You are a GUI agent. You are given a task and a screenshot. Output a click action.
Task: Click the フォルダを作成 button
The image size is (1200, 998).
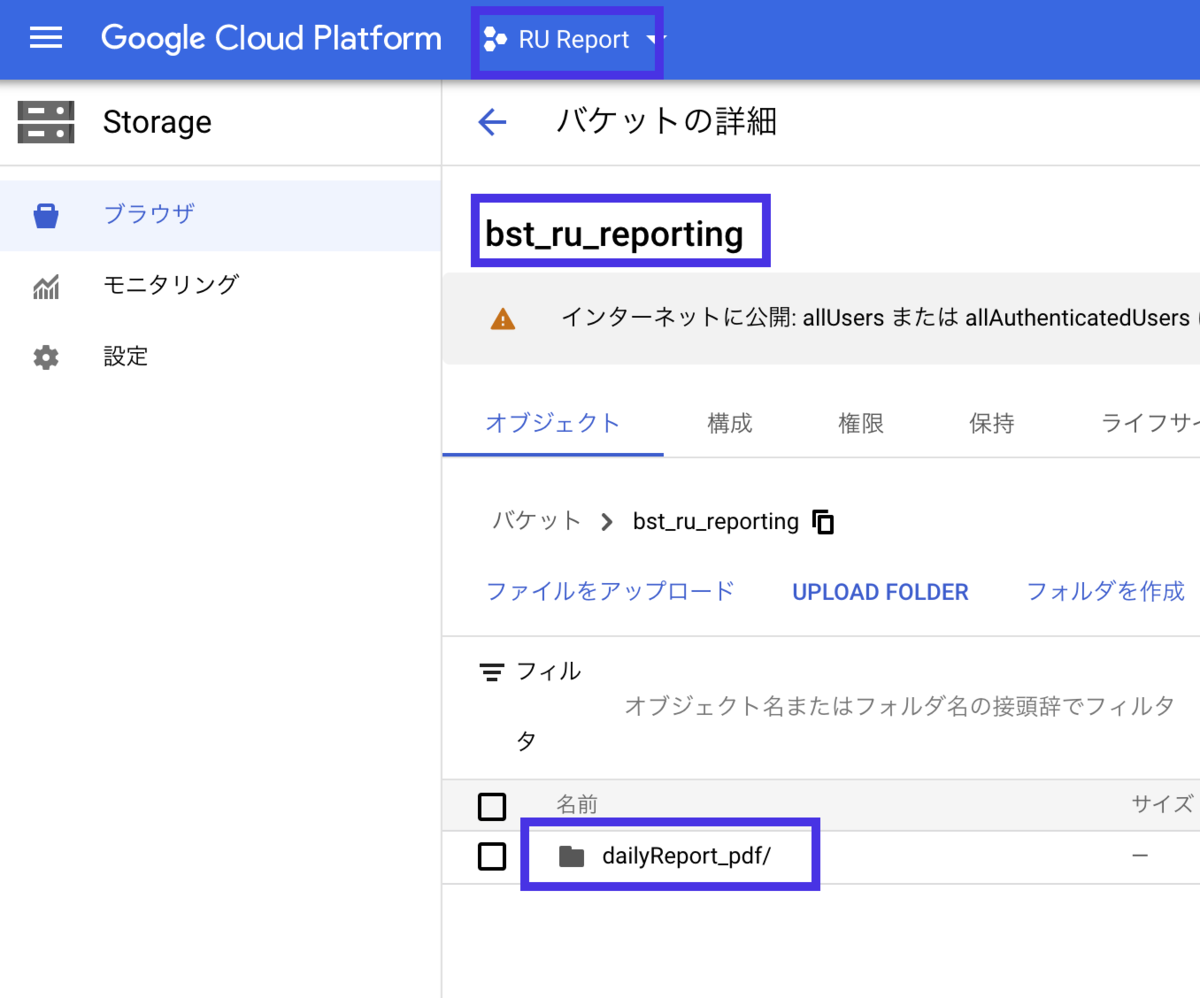click(x=1105, y=591)
